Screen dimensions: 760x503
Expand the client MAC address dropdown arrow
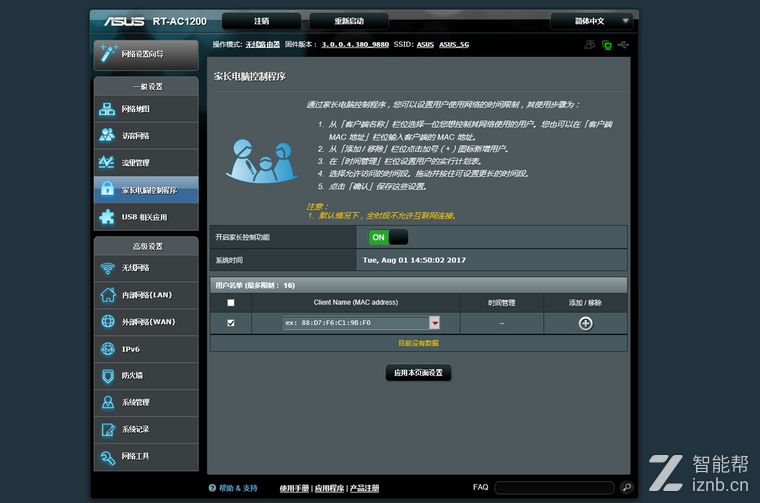click(x=434, y=323)
